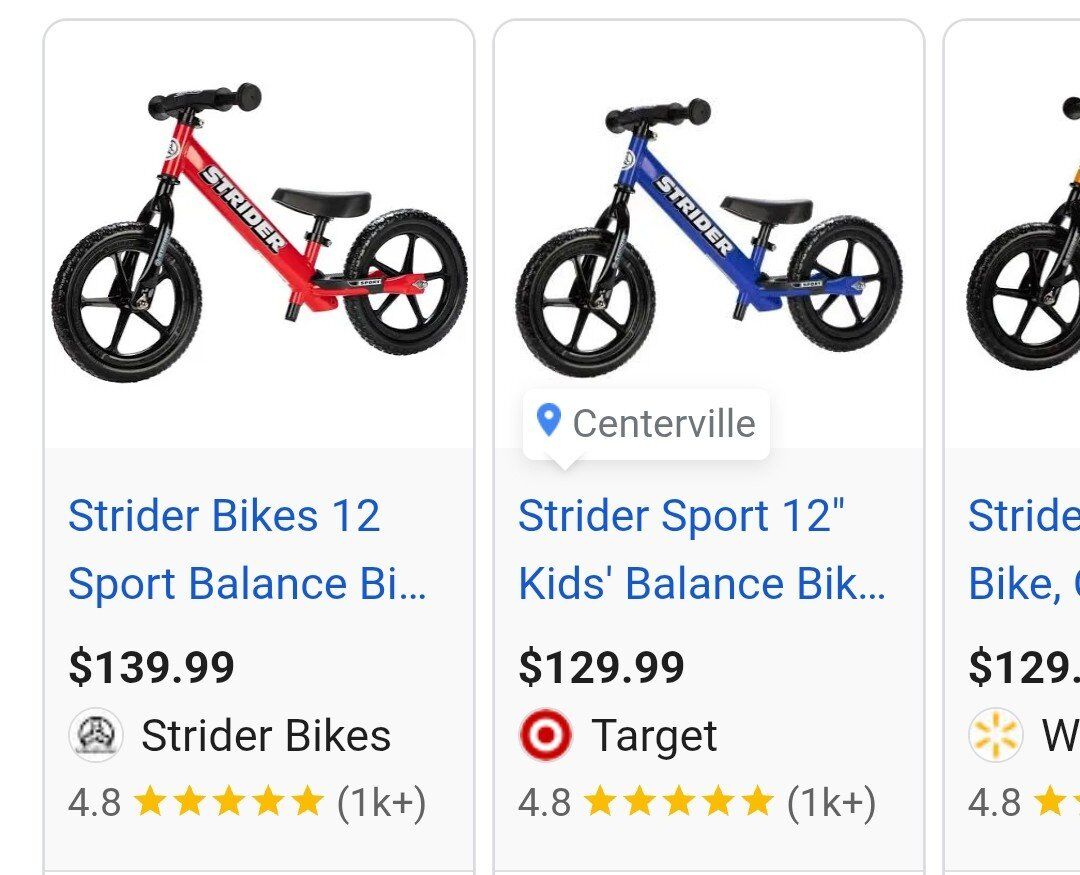Click the Target seller name
Viewport: 1080px width, 875px height.
654,736
